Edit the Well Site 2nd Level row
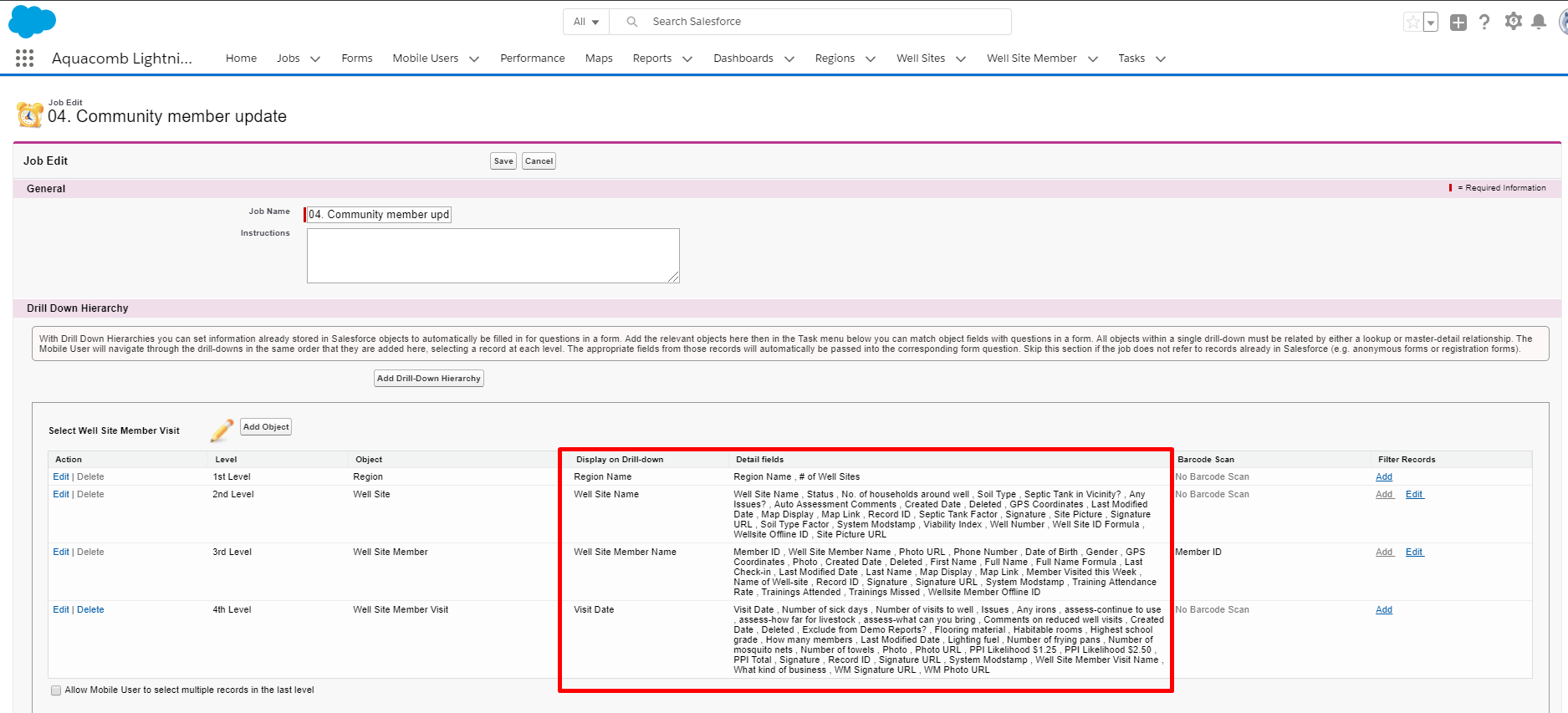 pos(61,494)
